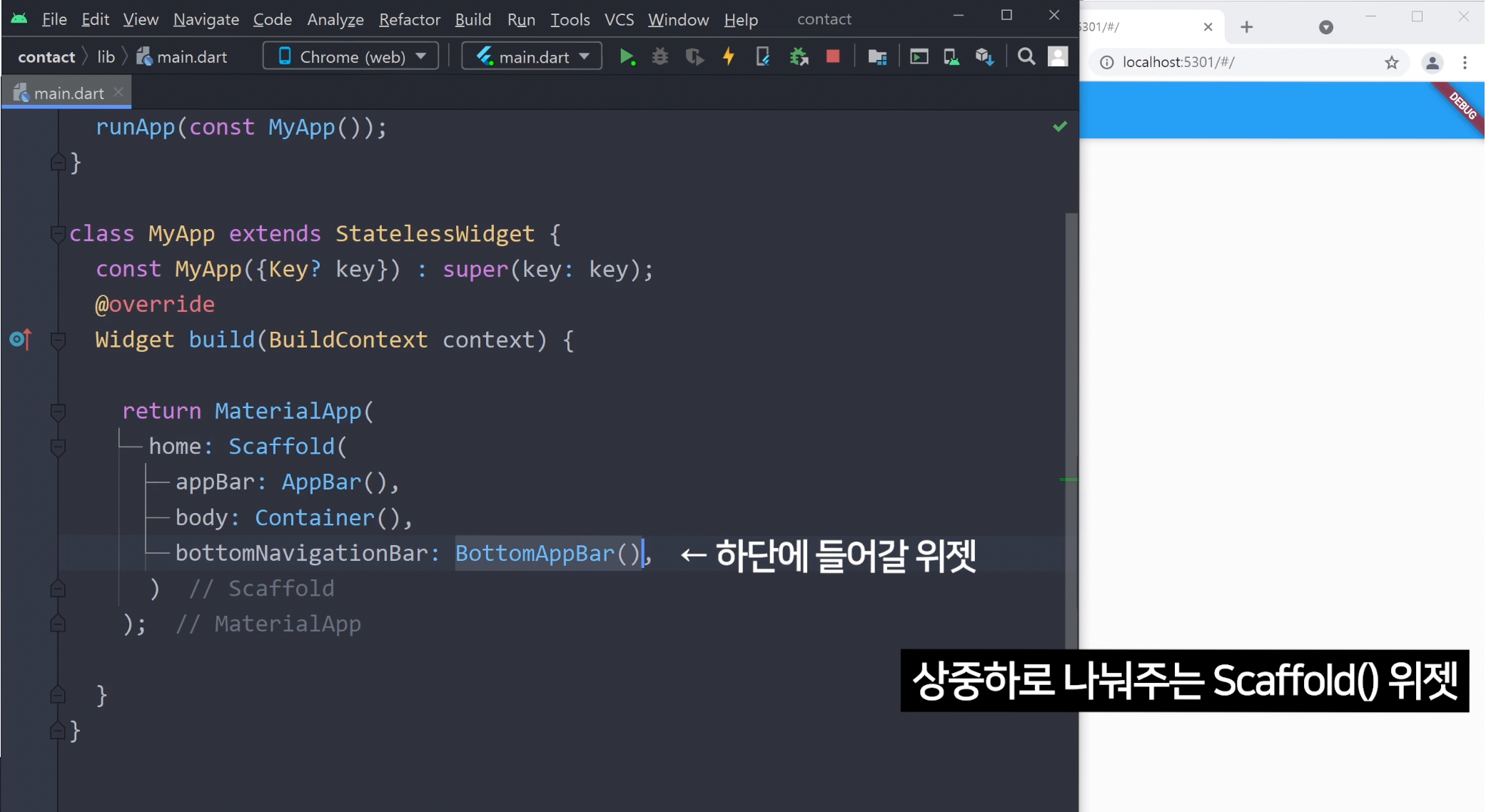The height and width of the screenshot is (812, 1496).
Task: Bookmark page with the star icon
Action: [1391, 63]
